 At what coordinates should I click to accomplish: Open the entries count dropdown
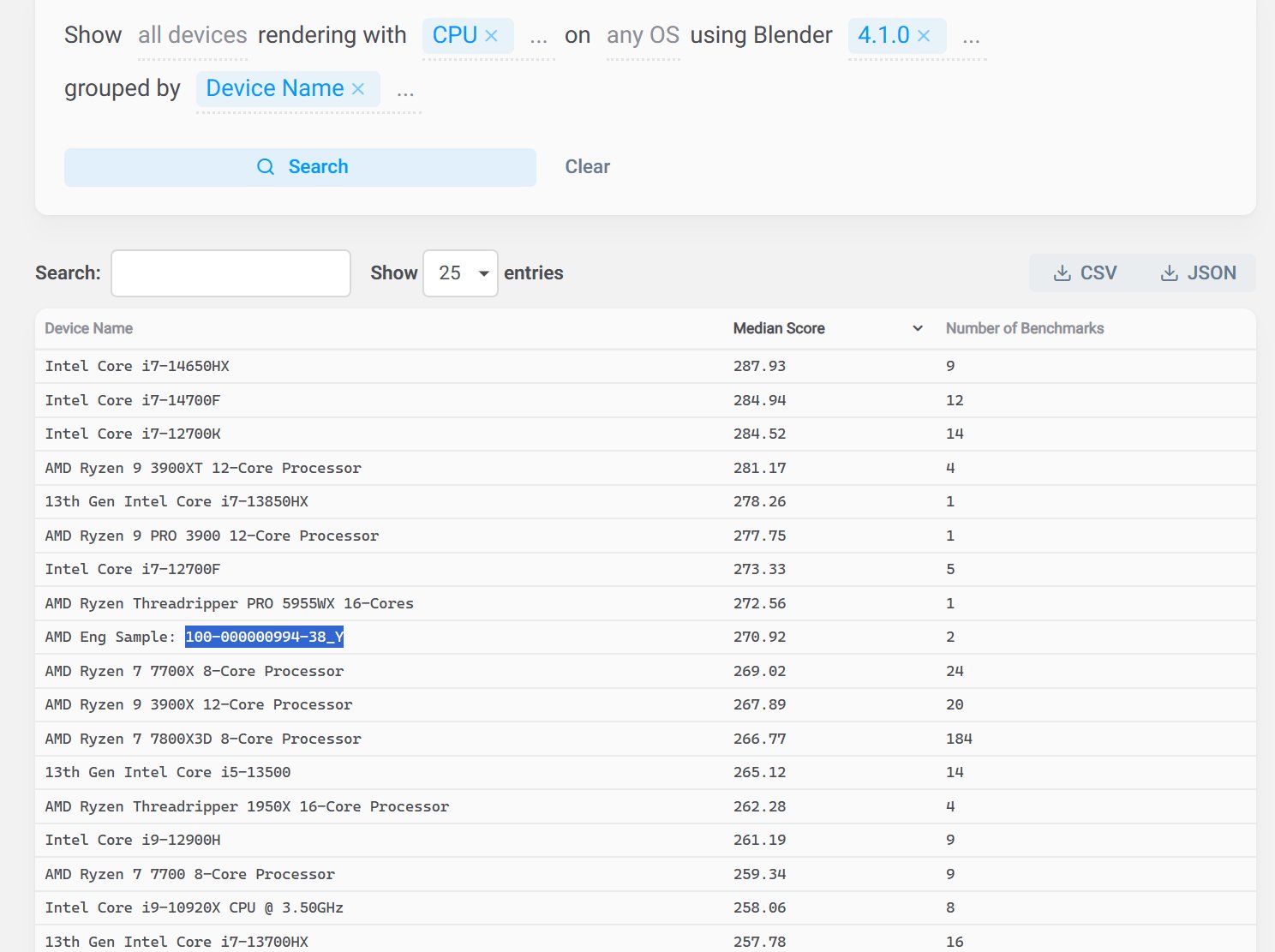click(x=460, y=273)
